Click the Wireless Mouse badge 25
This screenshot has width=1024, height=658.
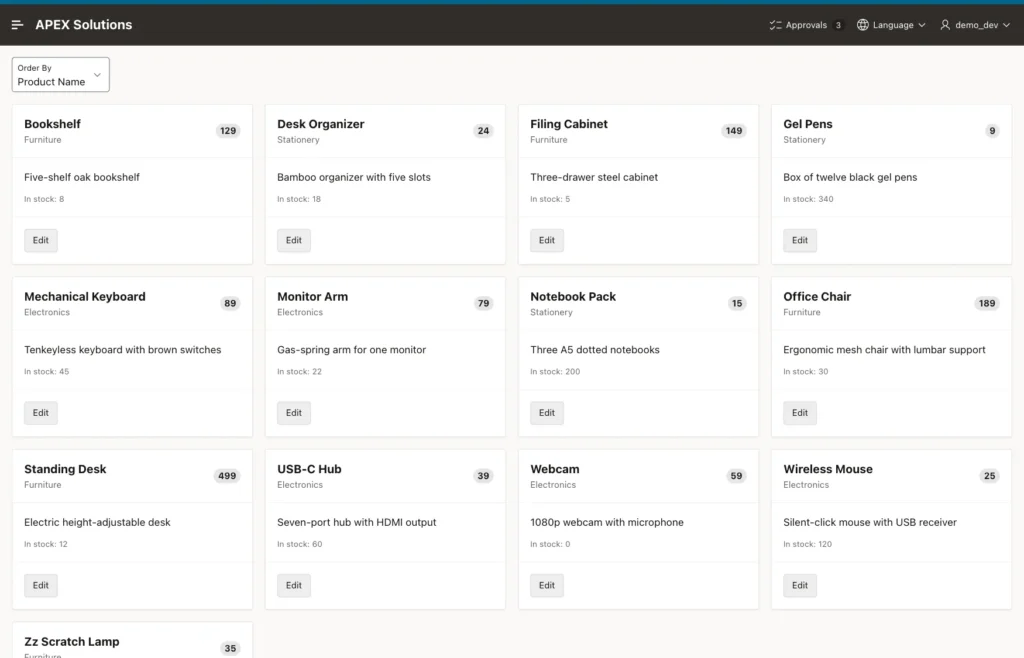(989, 476)
